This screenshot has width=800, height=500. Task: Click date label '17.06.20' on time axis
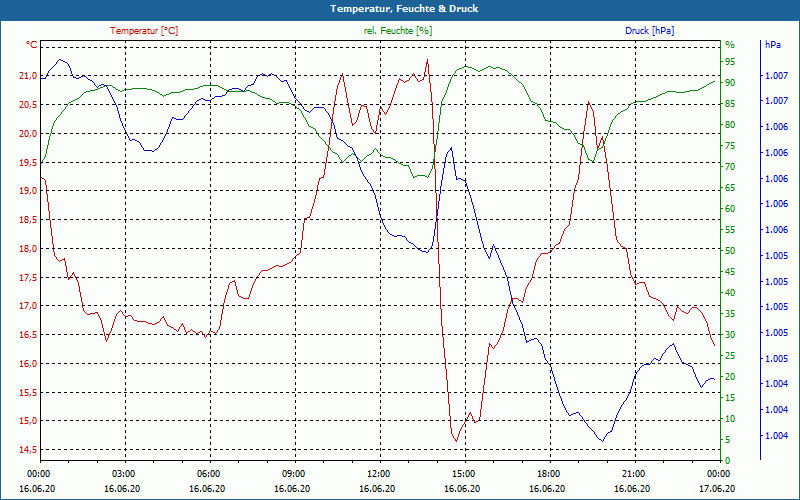[717, 489]
